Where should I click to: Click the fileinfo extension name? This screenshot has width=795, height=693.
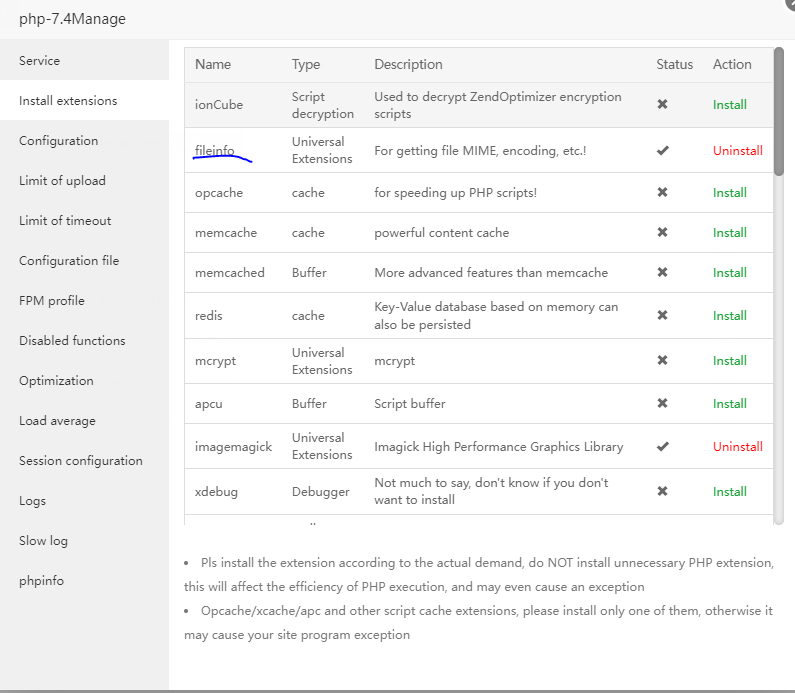pyautogui.click(x=214, y=150)
